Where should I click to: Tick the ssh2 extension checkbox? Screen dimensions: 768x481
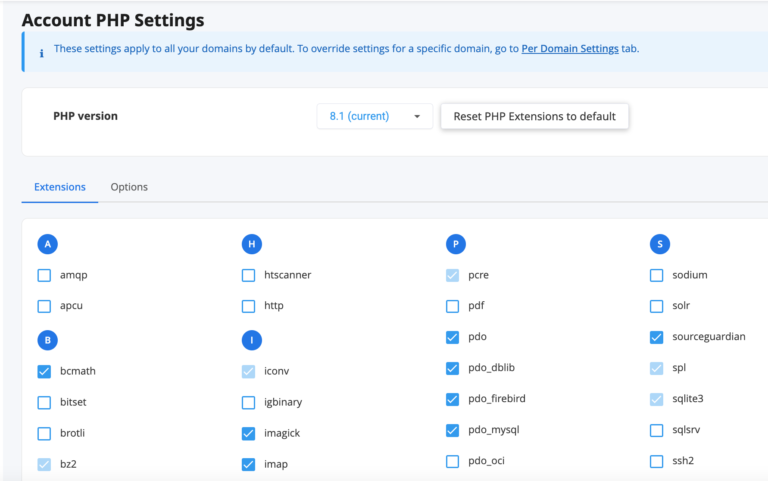[656, 461]
